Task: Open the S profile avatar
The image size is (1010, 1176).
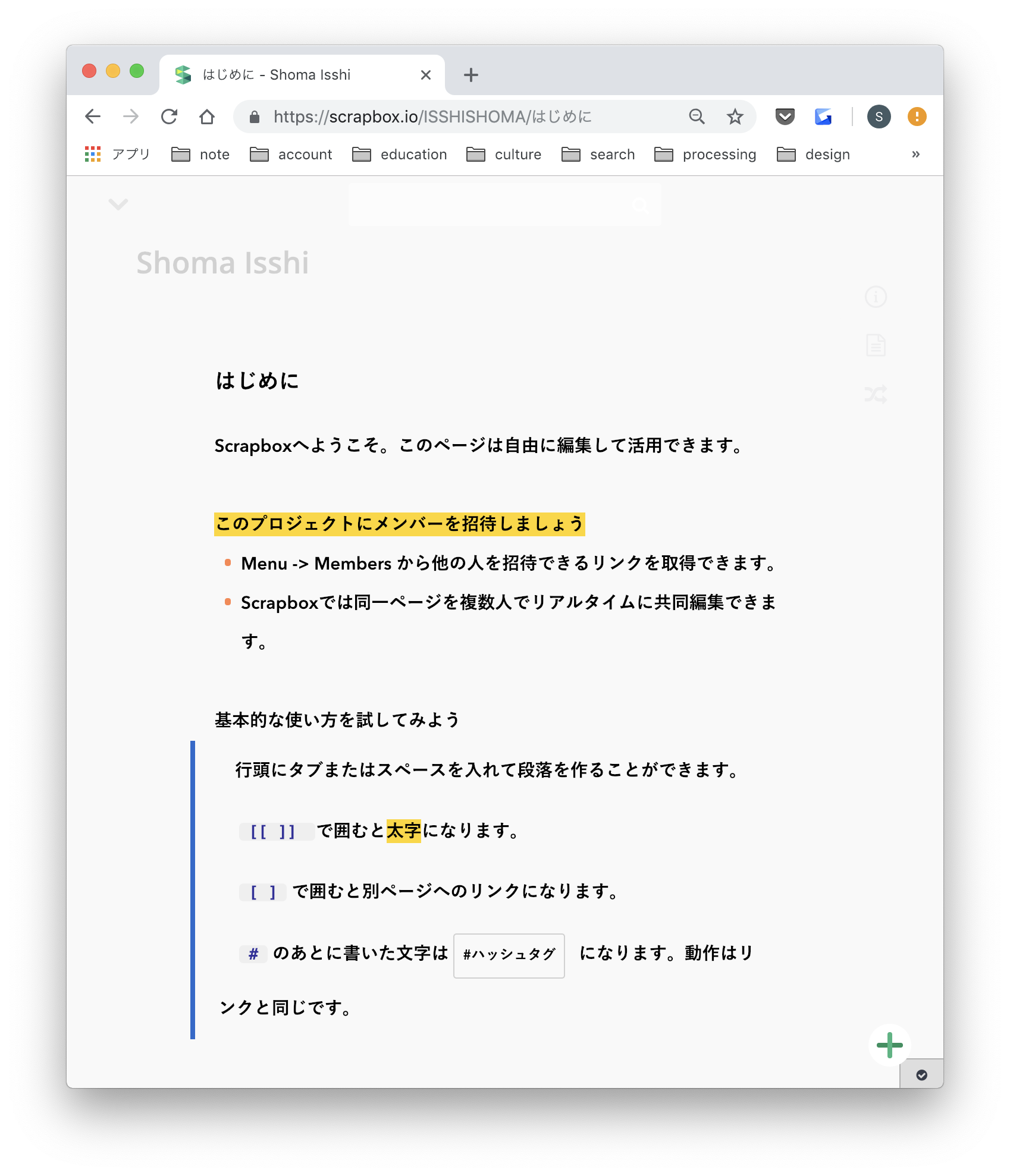Action: [x=879, y=117]
